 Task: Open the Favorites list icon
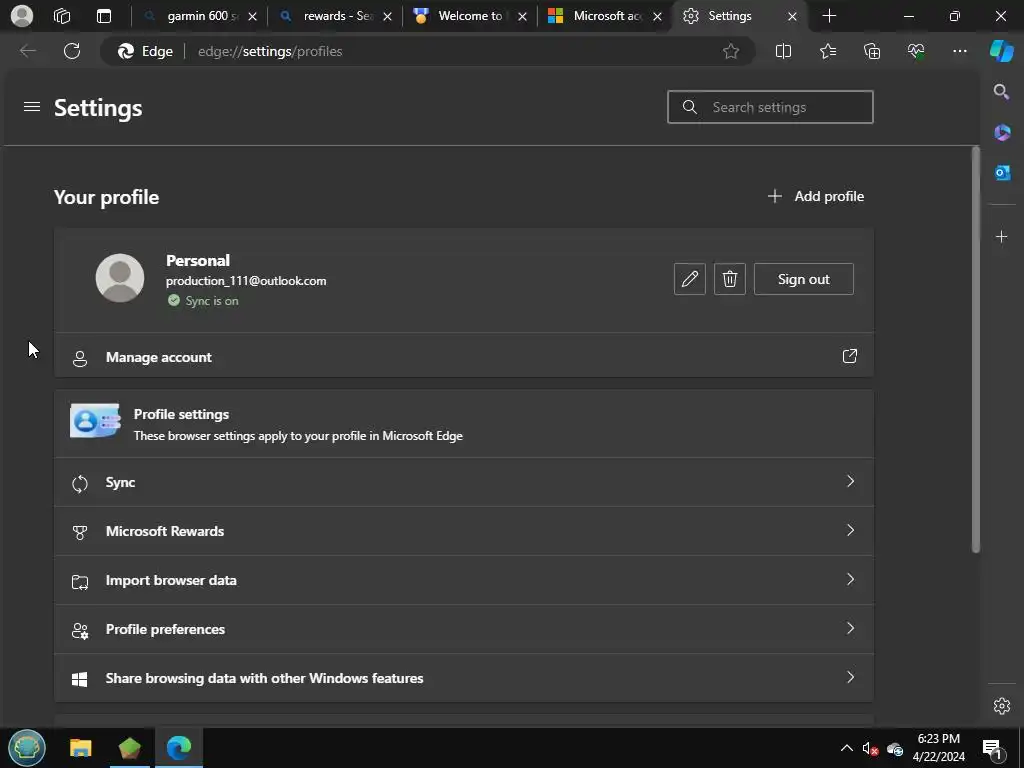point(827,51)
